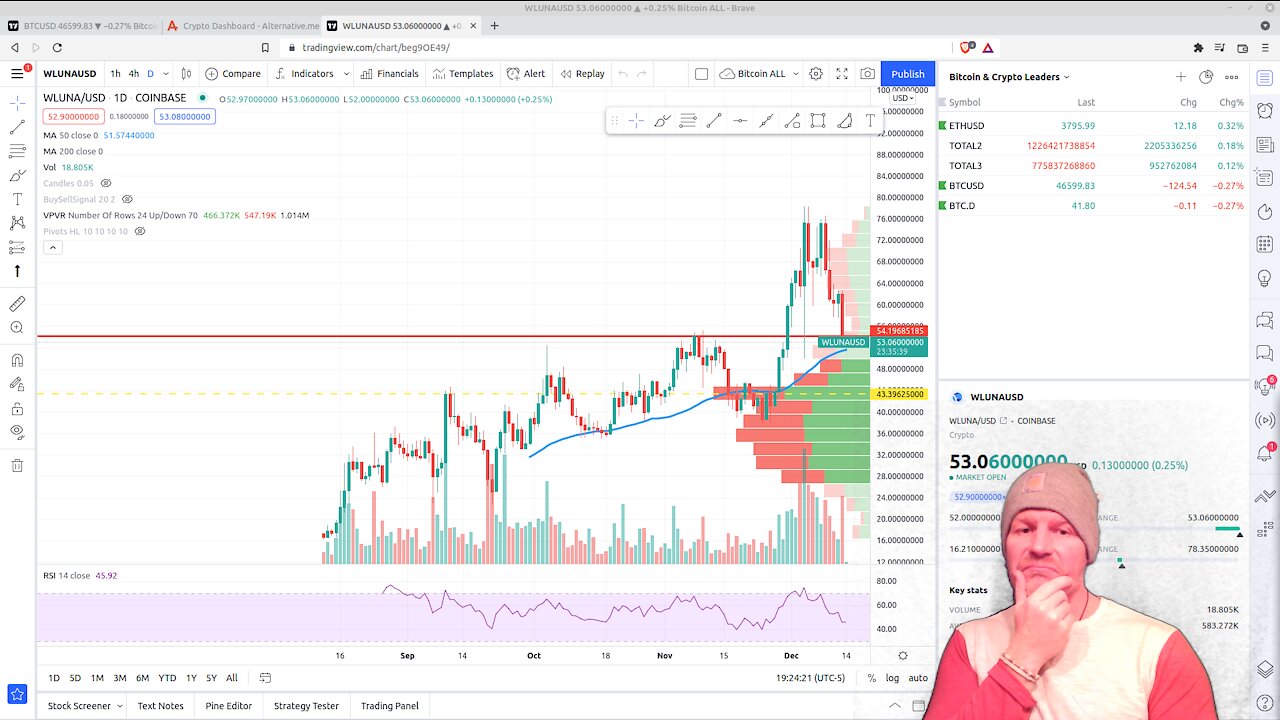Toggle magnet mode
This screenshot has width=1280, height=720.
17,361
